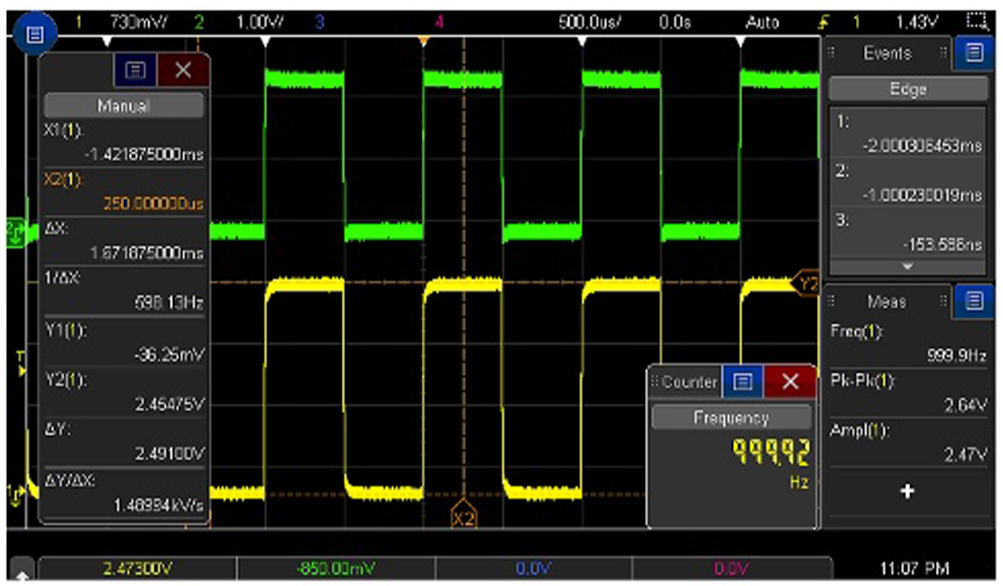1003x586 pixels.
Task: Open the Counter panel menu icon
Action: point(742,382)
